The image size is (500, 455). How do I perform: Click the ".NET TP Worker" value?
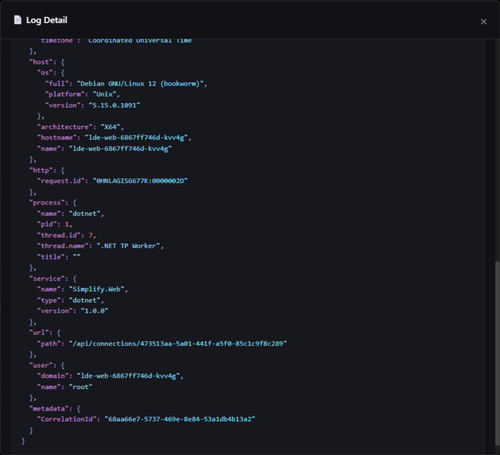(128, 246)
